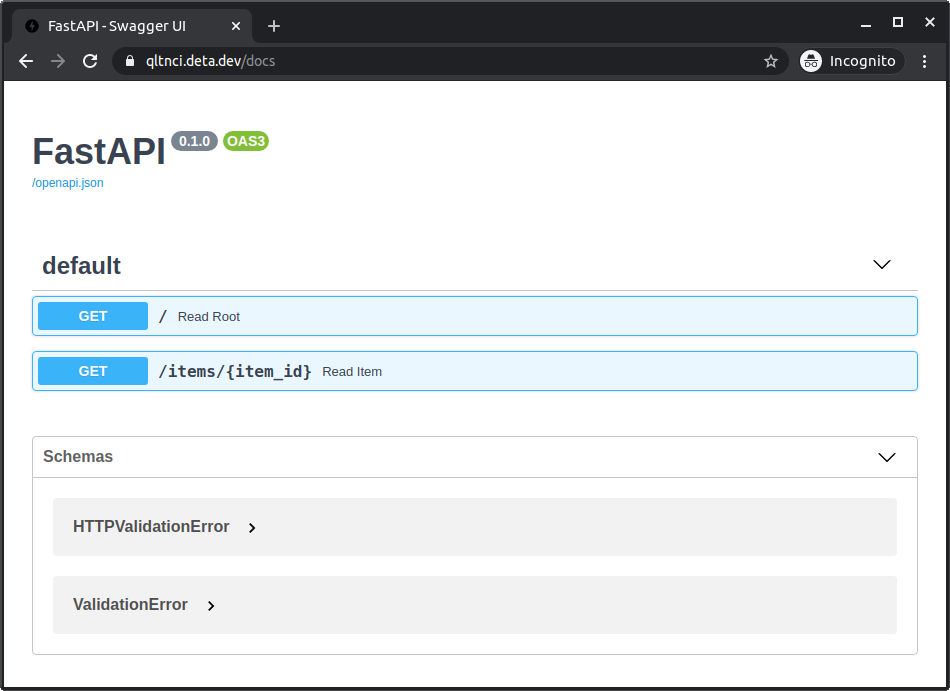Screen dimensions: 950x691
Task: Collapse the Schemas section chevron
Action: [x=887, y=457]
